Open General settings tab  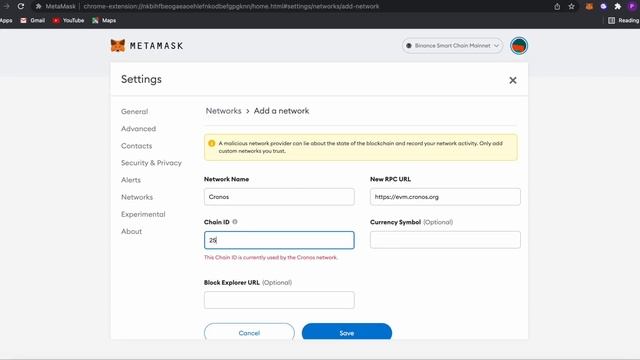(134, 111)
